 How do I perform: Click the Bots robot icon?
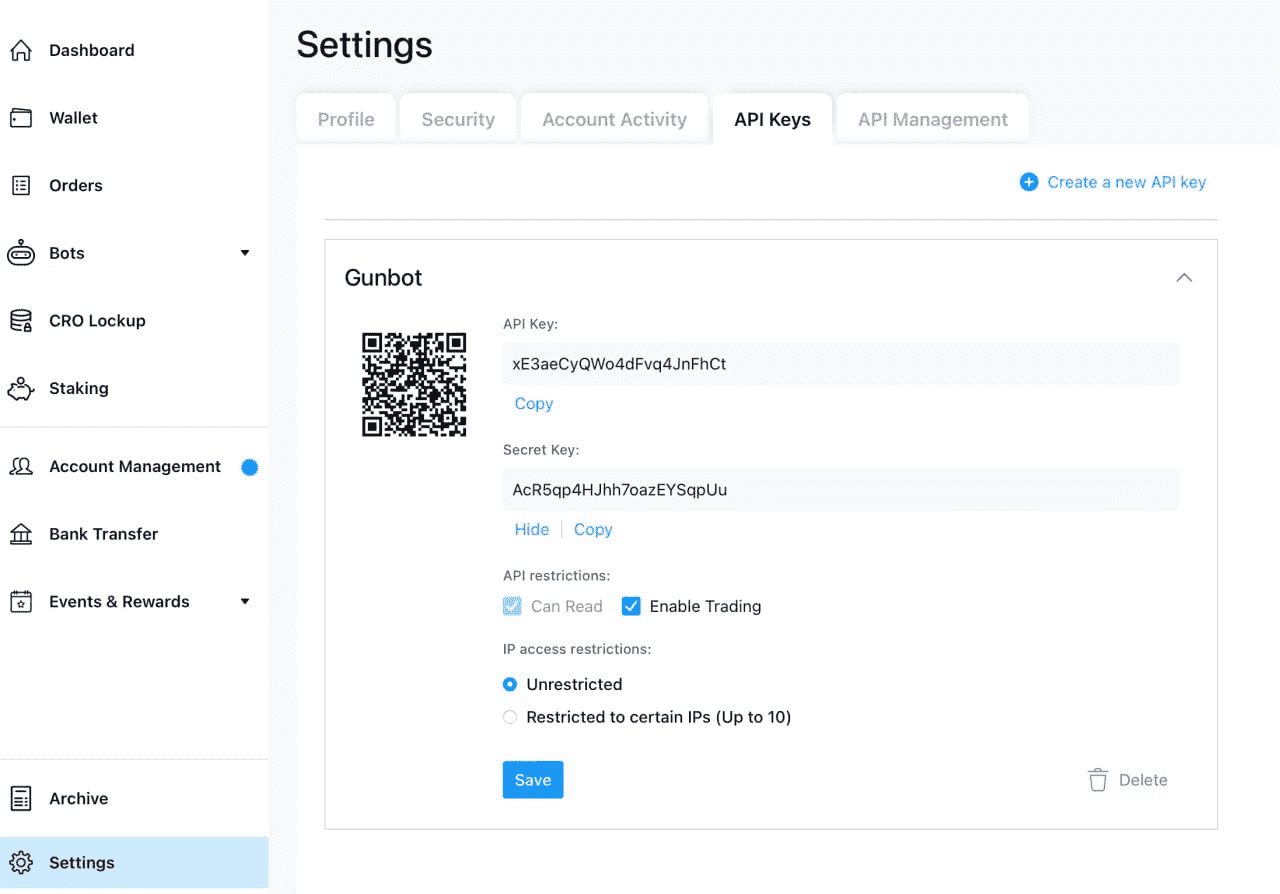coord(21,253)
